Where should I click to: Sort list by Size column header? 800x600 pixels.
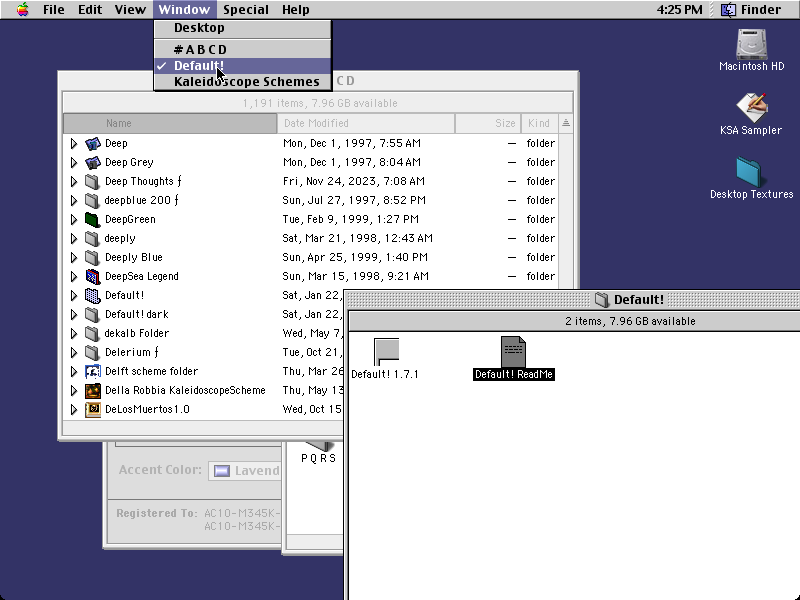pos(488,123)
